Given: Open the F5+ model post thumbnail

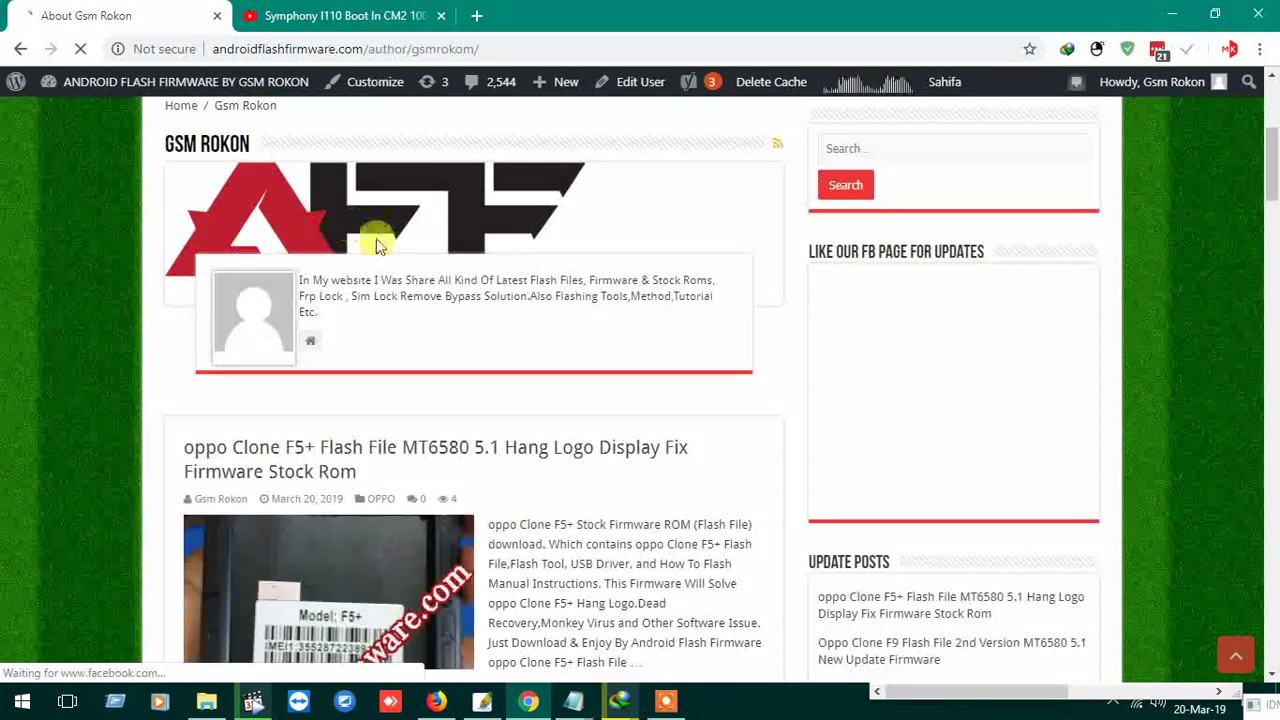Looking at the screenshot, I should pyautogui.click(x=329, y=591).
